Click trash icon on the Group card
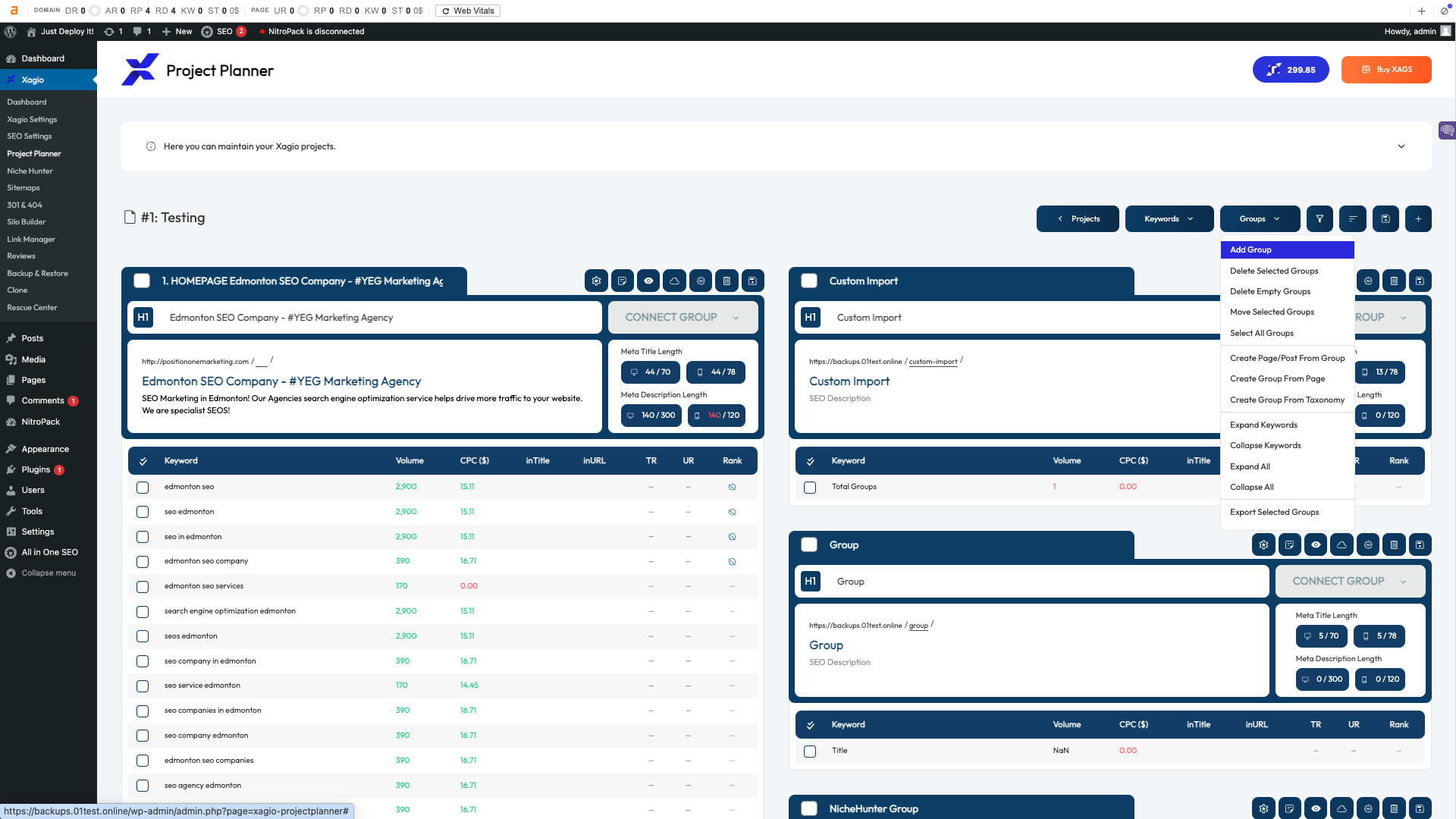This screenshot has height=819, width=1456. pos(1394,544)
